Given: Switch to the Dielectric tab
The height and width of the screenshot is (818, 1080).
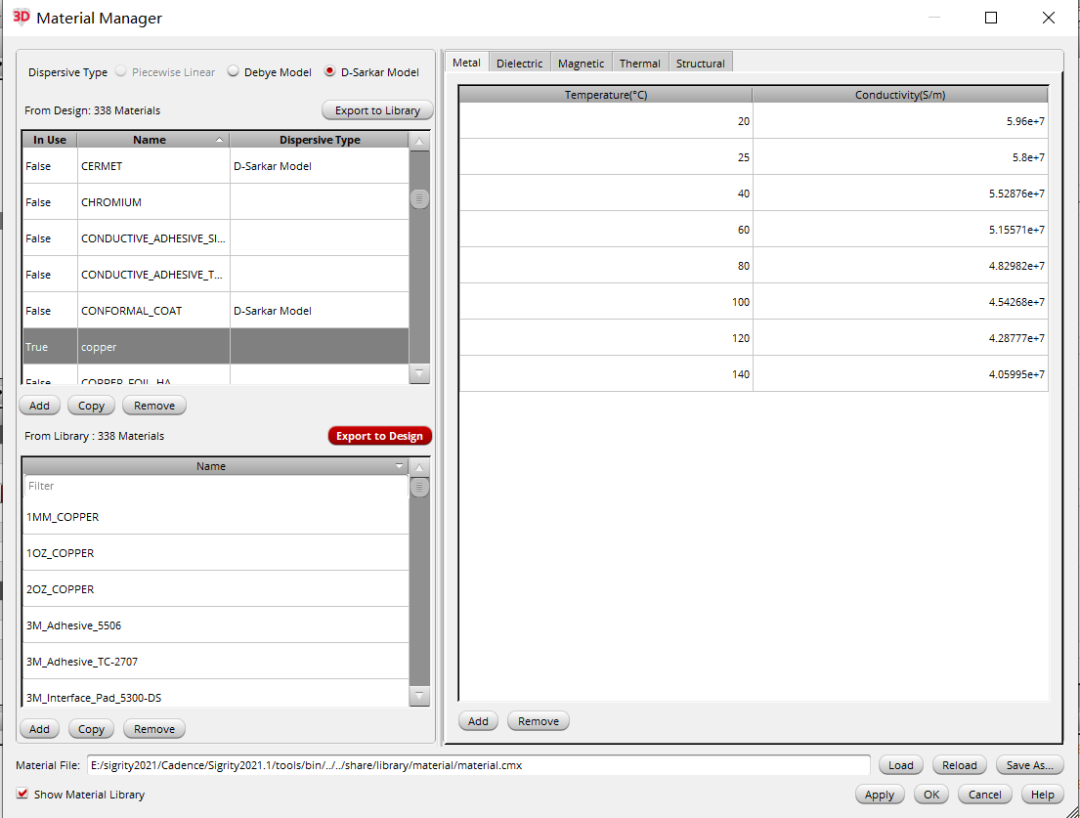Looking at the screenshot, I should tap(519, 63).
